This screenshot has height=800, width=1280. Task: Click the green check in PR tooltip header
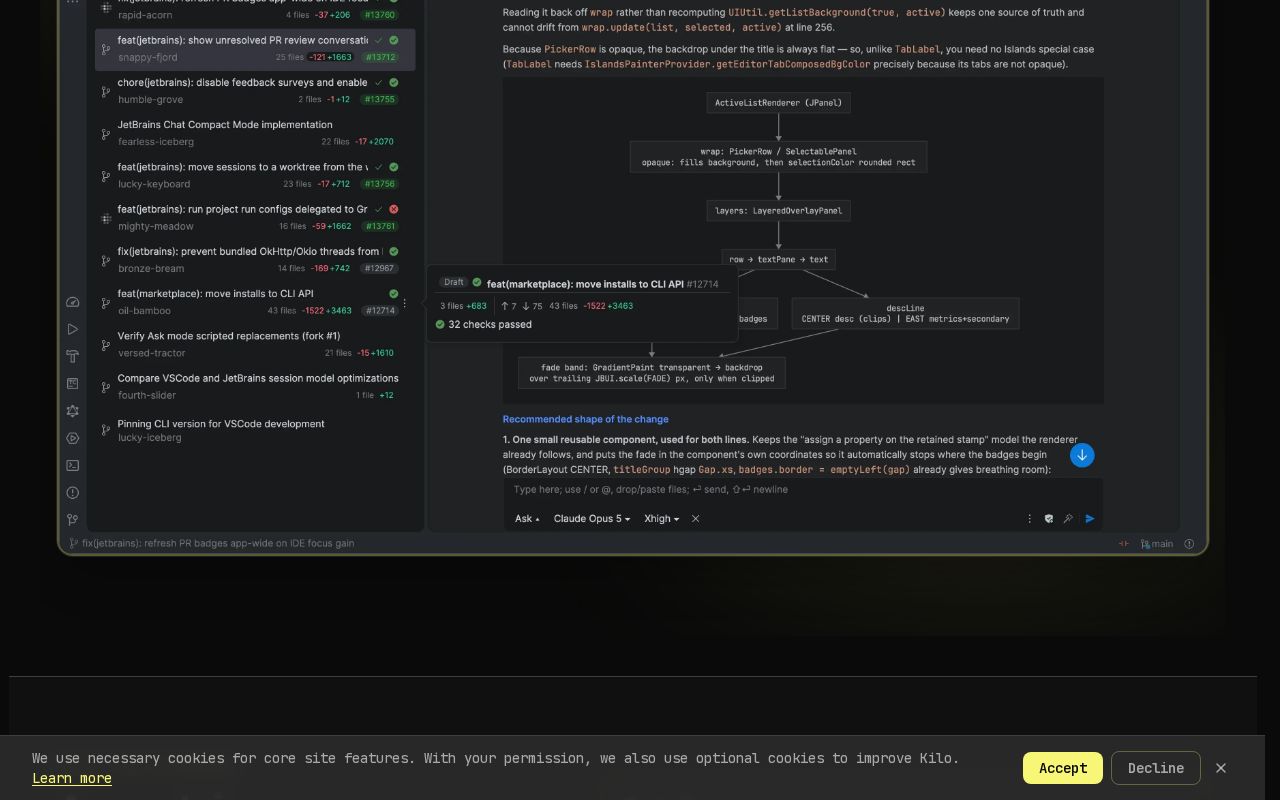pyautogui.click(x=477, y=283)
